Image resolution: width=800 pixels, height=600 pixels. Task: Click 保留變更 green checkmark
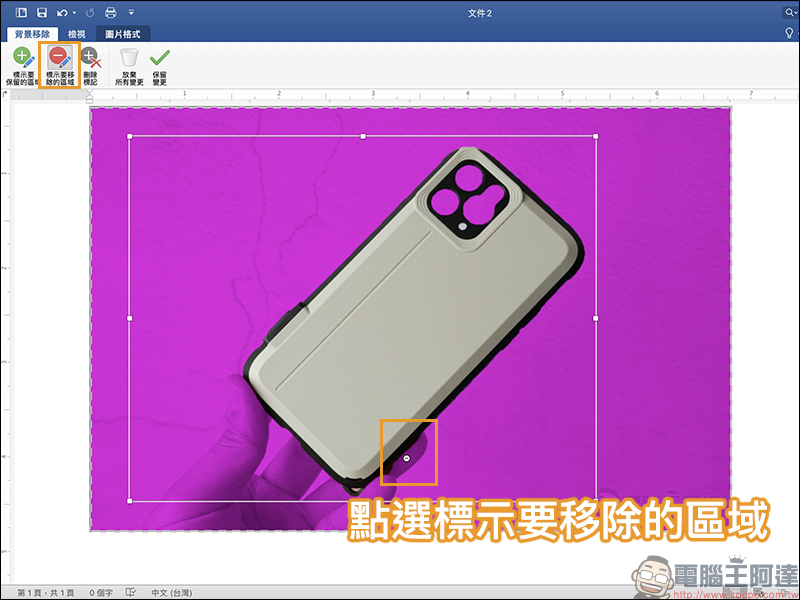160,66
